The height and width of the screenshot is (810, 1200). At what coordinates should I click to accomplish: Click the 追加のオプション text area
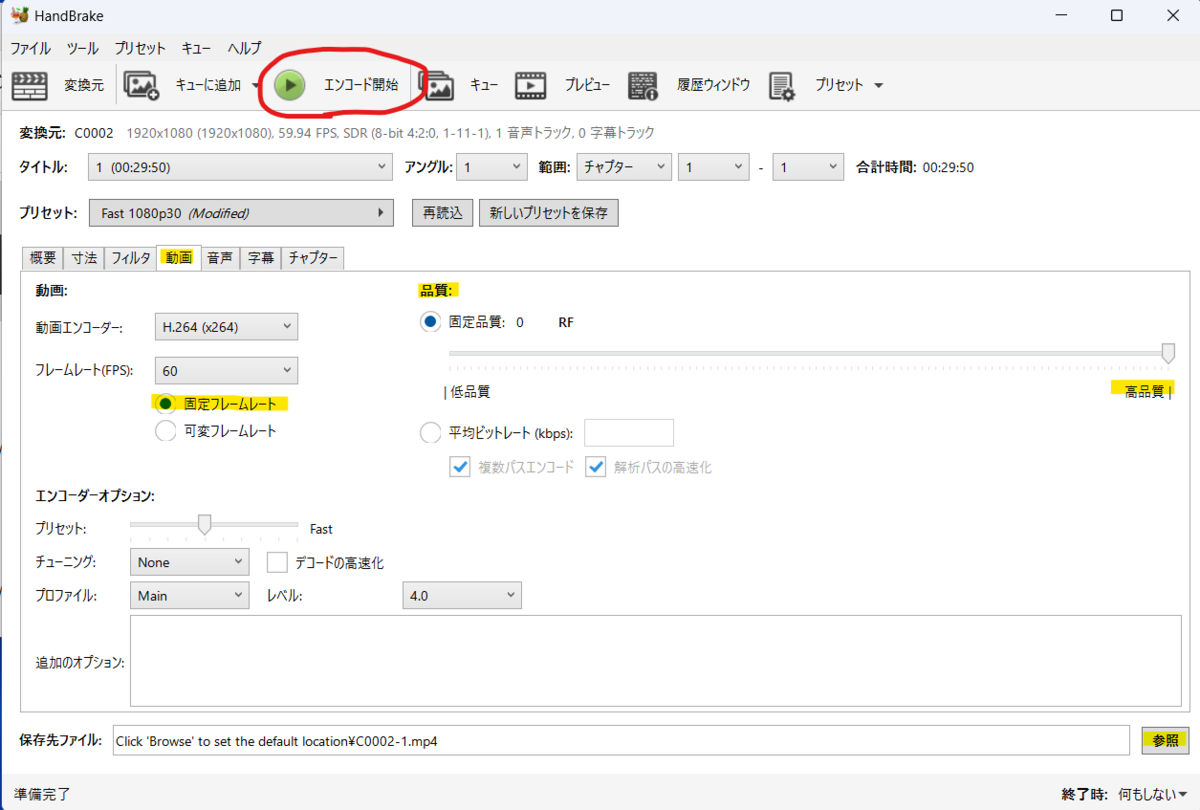pos(655,661)
